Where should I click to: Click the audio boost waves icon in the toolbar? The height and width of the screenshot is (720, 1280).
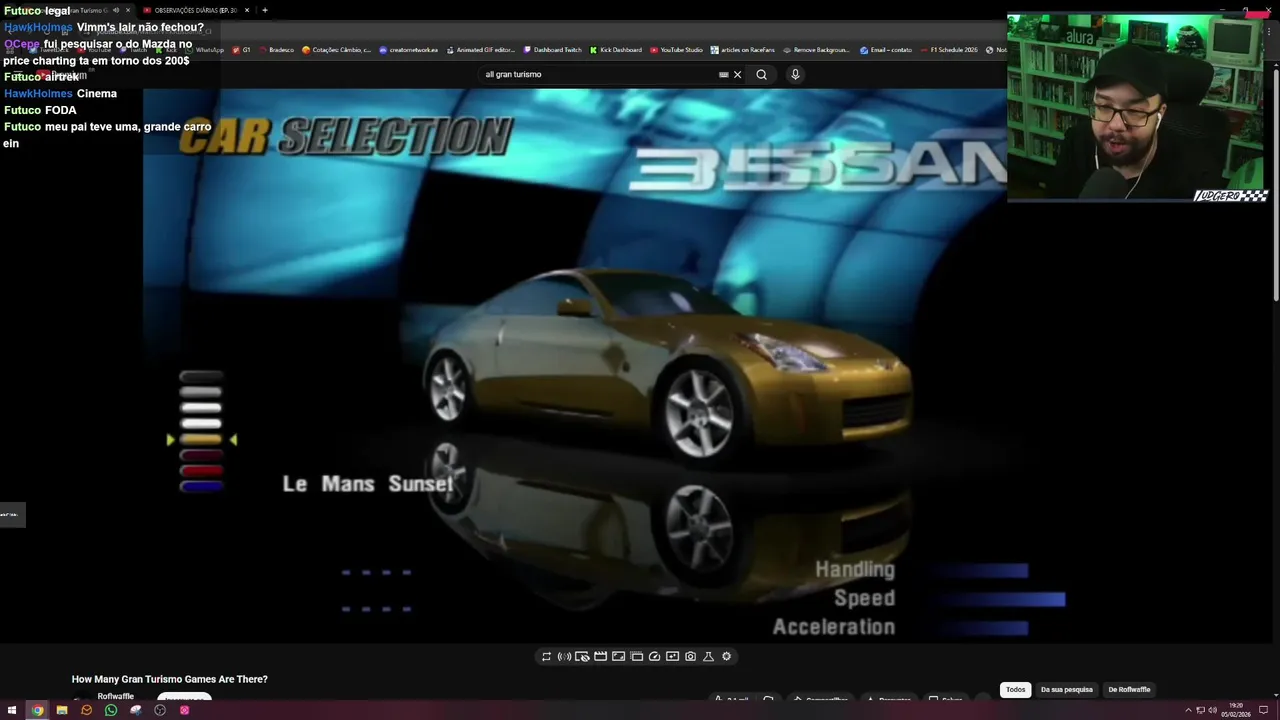point(564,657)
